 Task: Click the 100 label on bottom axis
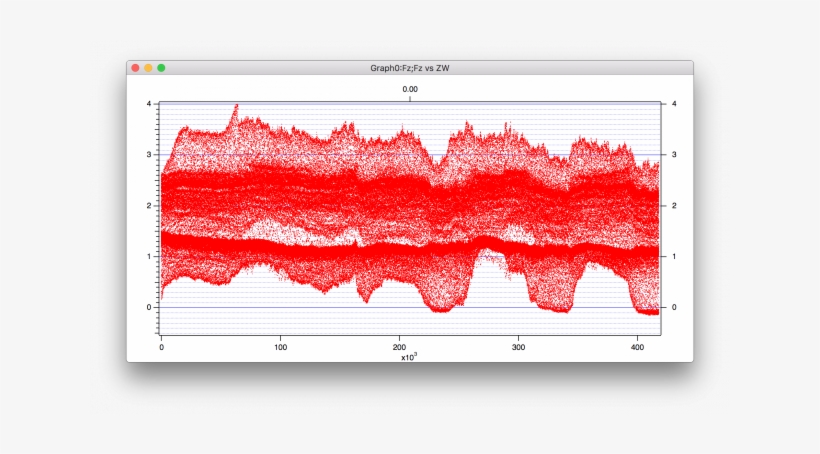(280, 347)
